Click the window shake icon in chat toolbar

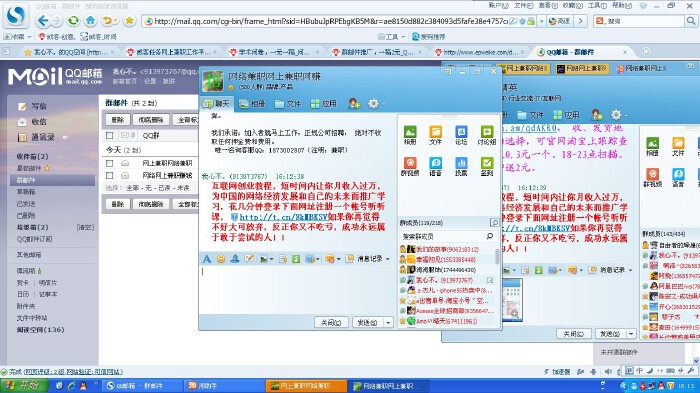235,259
